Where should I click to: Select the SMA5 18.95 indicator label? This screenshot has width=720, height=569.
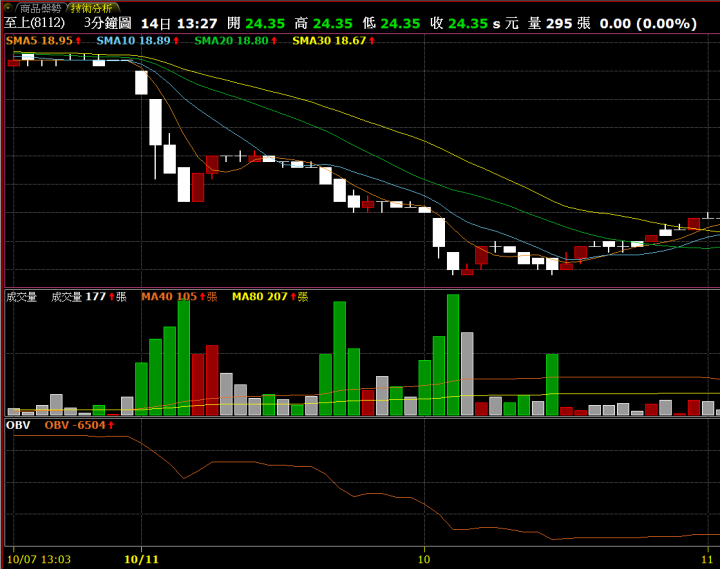coord(44,41)
